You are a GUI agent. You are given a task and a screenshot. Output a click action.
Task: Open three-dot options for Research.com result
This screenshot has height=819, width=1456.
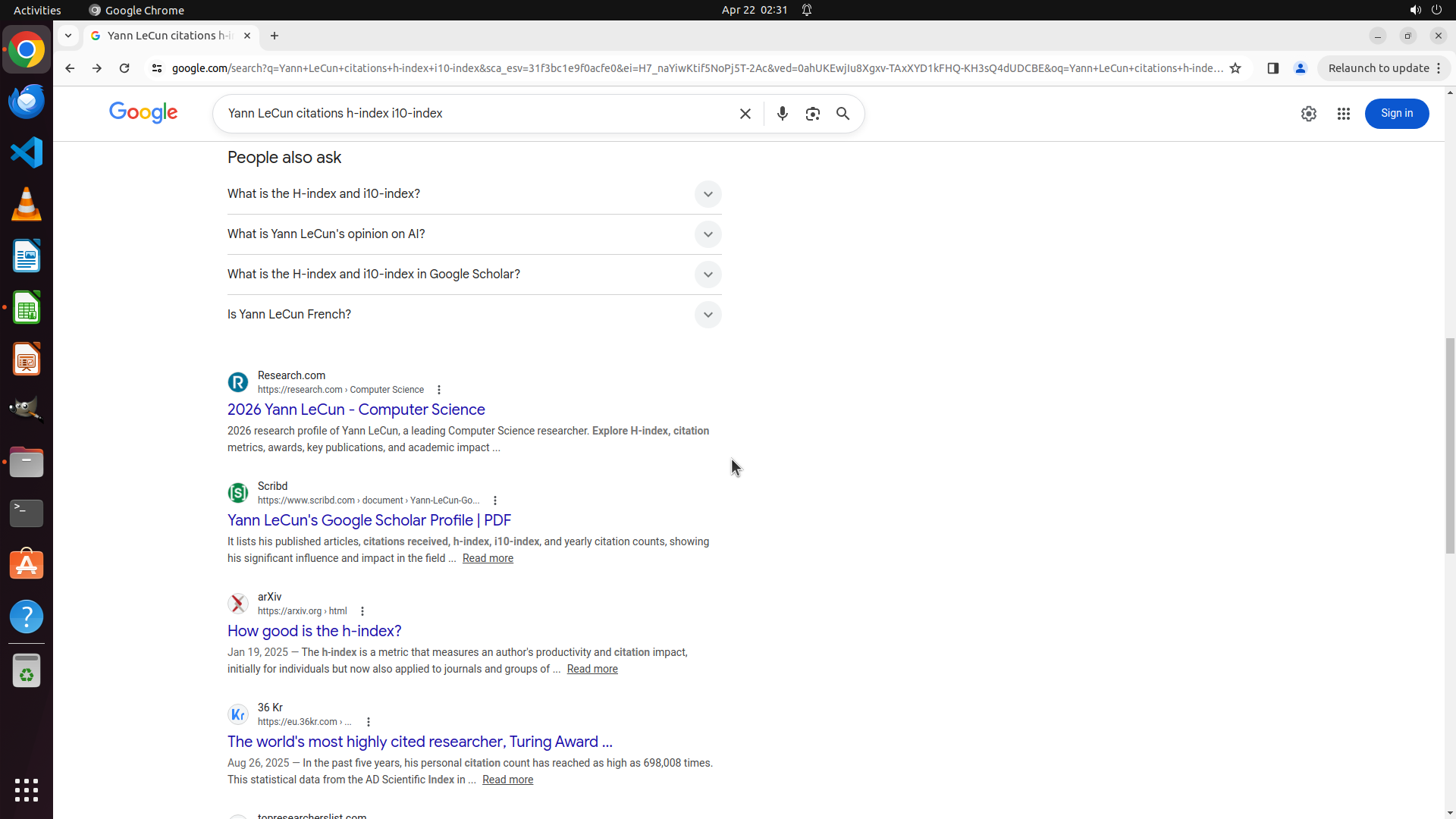coord(439,390)
